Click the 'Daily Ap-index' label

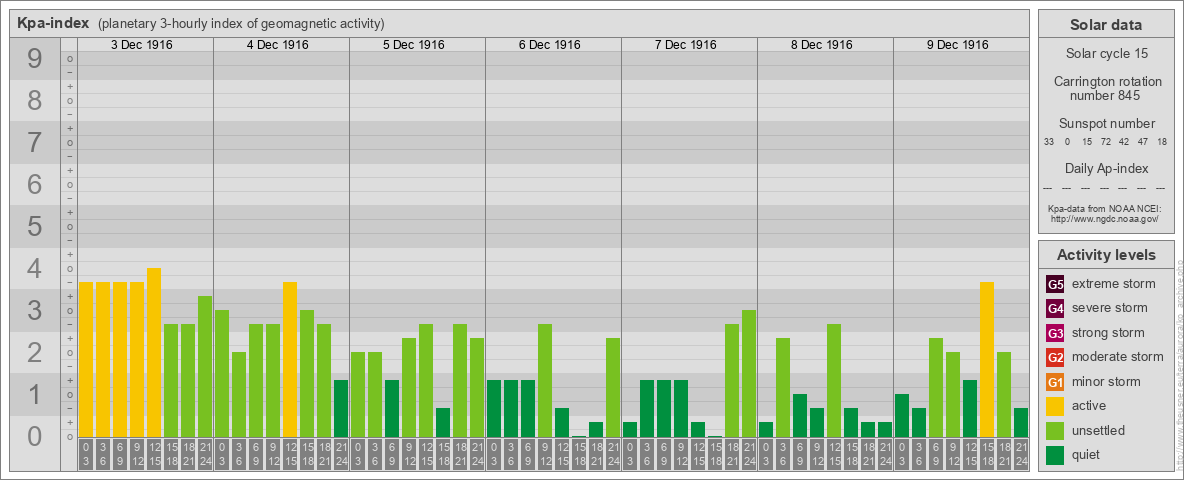(1106, 168)
